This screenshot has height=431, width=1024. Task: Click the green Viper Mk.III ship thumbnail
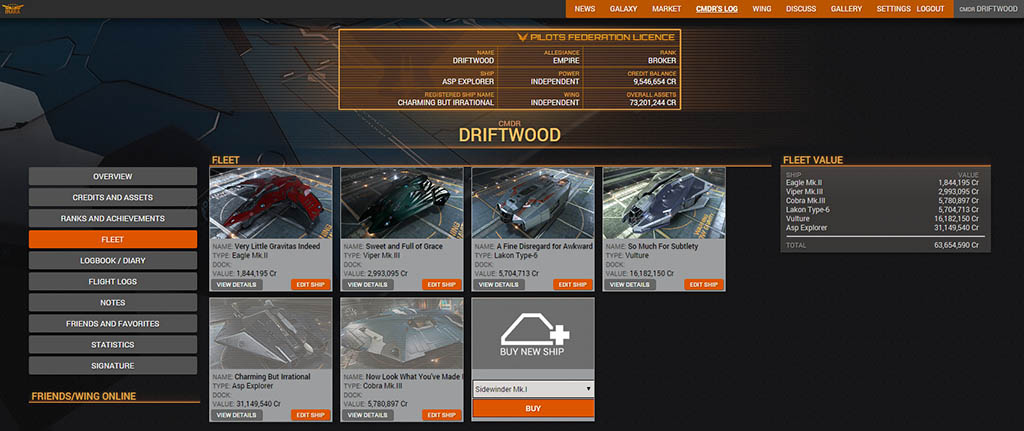click(402, 203)
